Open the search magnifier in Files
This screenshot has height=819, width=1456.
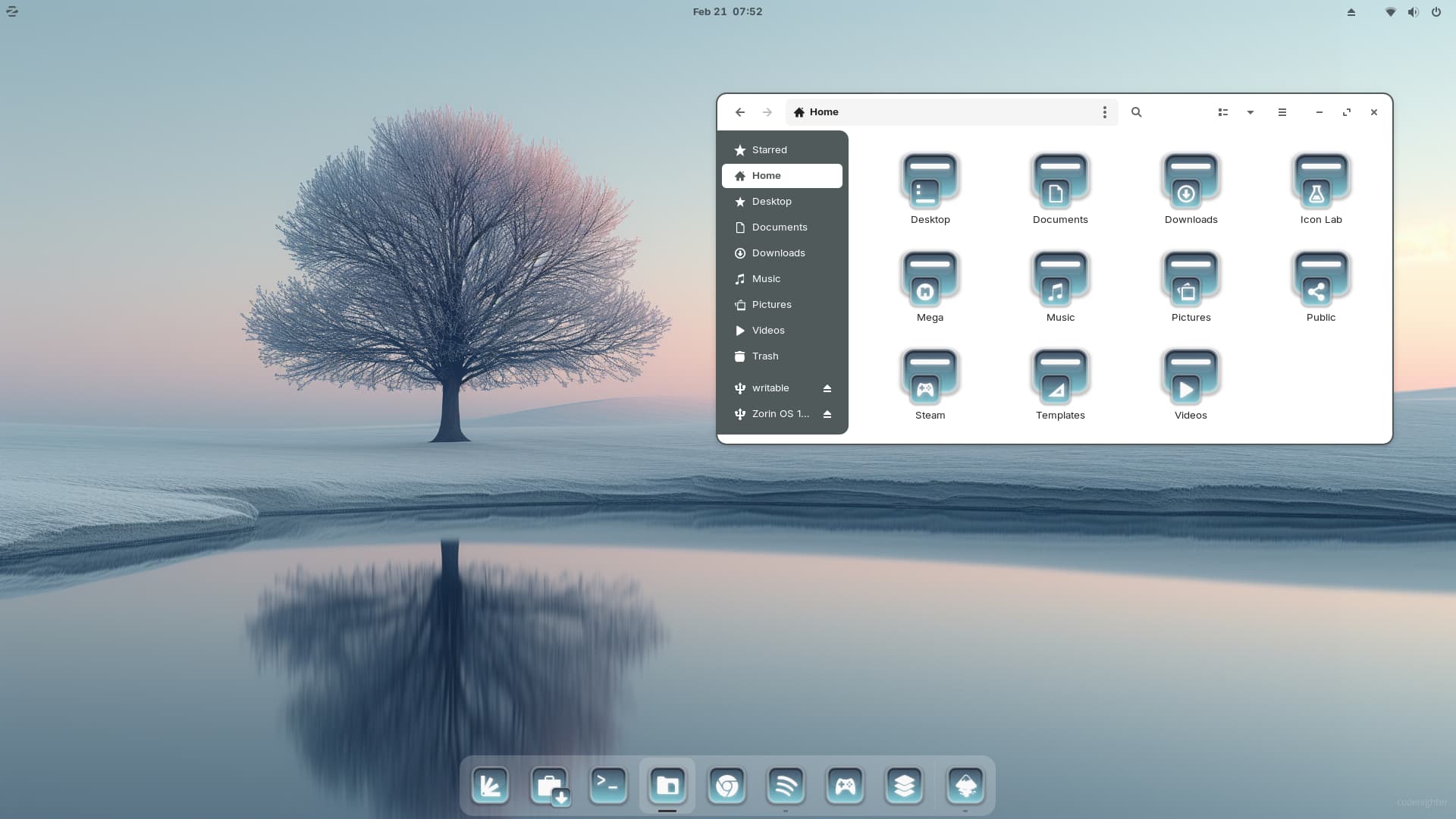tap(1137, 112)
